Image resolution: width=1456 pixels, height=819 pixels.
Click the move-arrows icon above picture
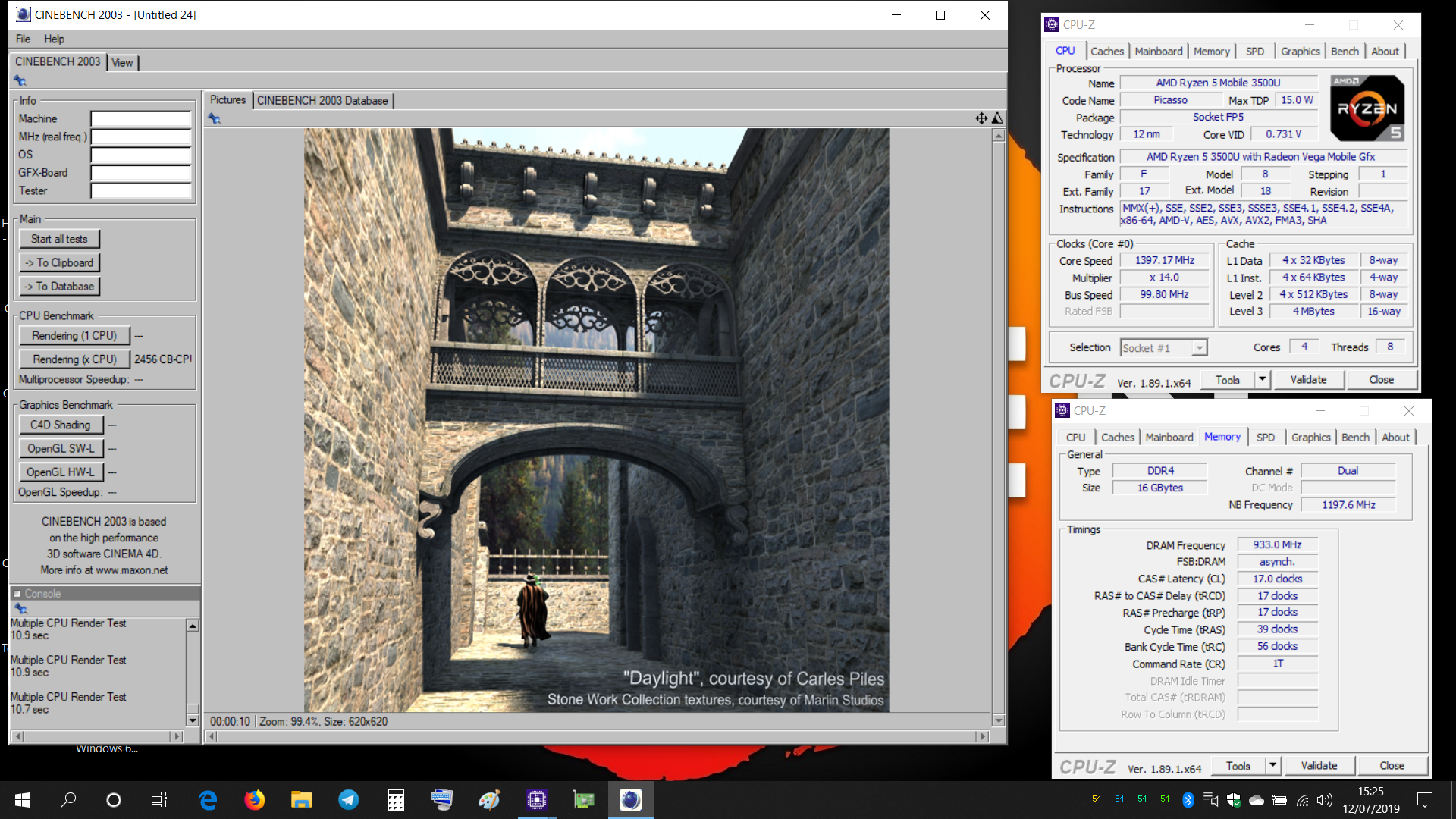[981, 118]
